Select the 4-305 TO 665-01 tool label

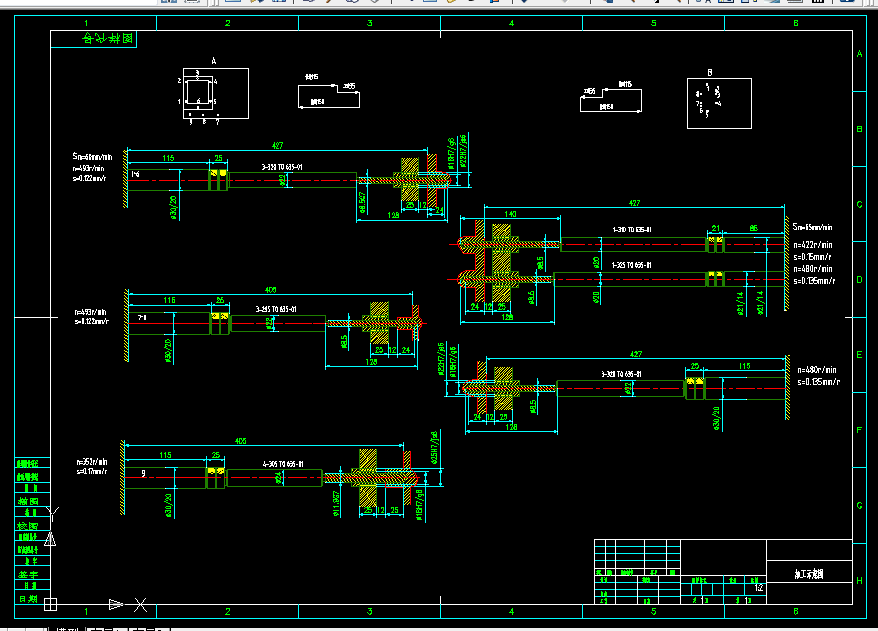[x=283, y=464]
